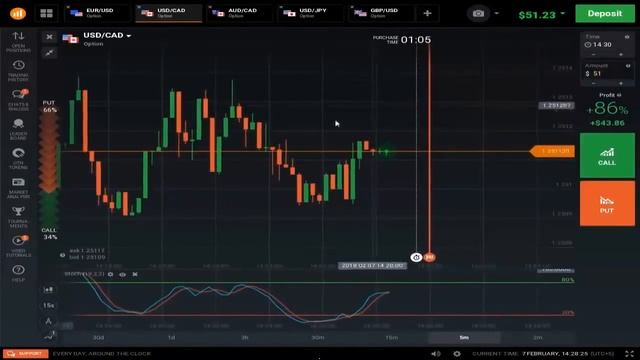This screenshot has height=360, width=640.
Task: Expand the arrow next to camera icon
Action: [496, 13]
